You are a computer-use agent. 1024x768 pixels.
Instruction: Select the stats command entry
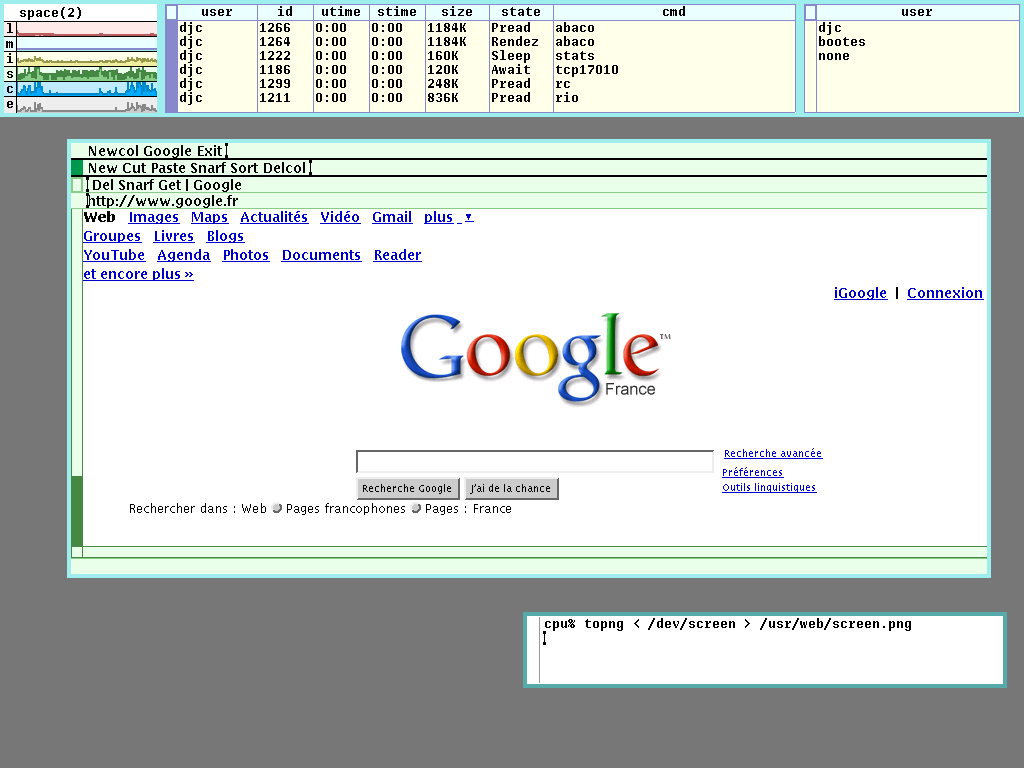(x=575, y=56)
